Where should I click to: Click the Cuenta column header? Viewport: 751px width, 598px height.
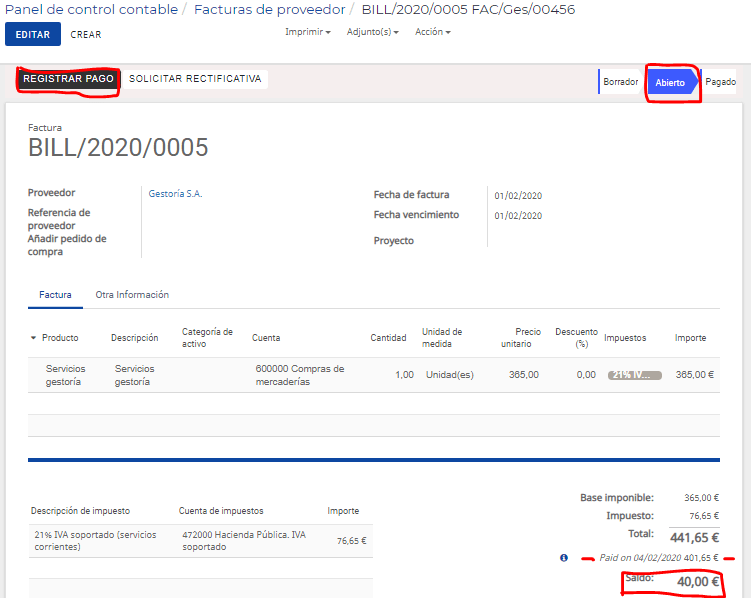(266, 338)
